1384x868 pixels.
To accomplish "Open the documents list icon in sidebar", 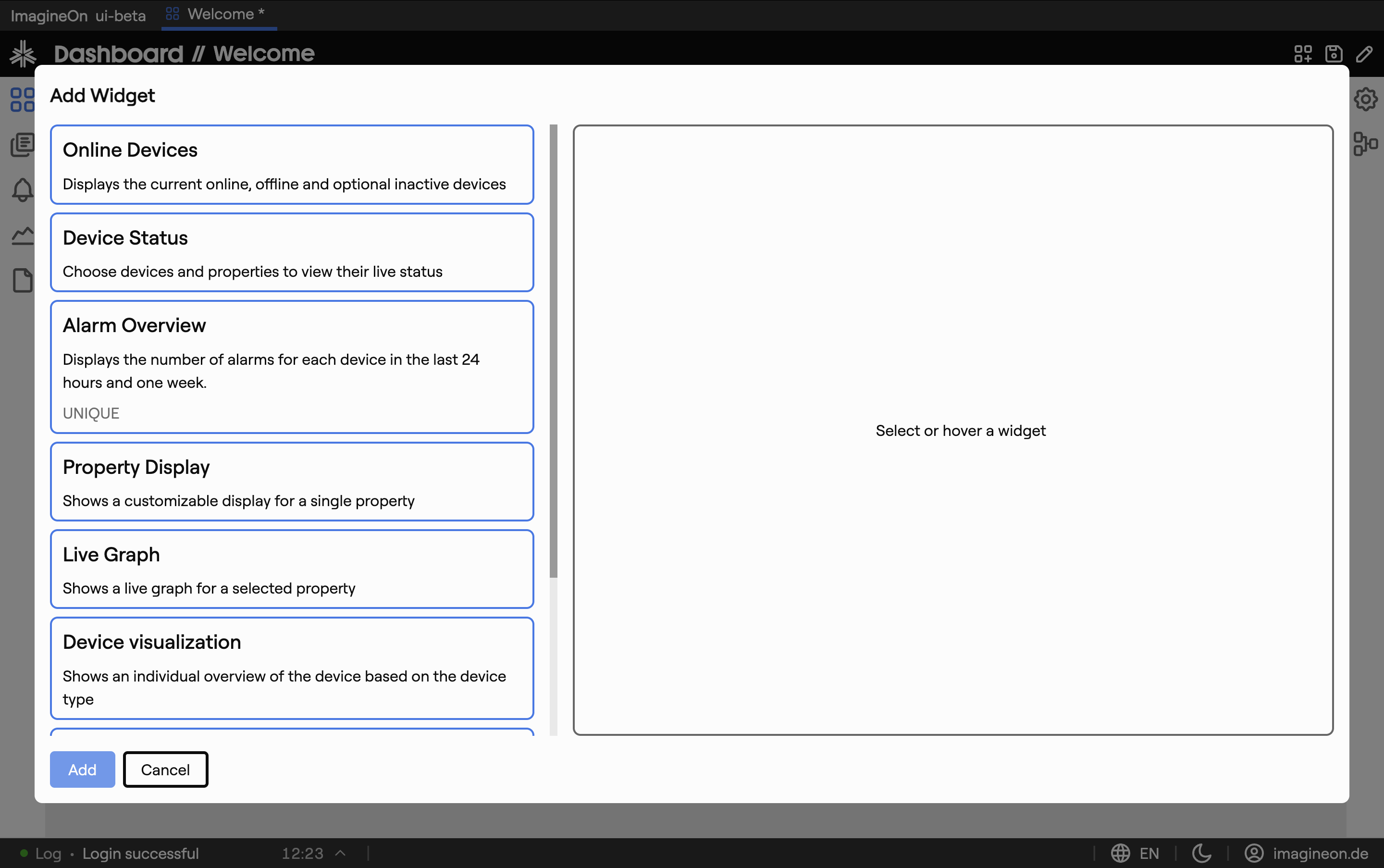I will tap(23, 145).
